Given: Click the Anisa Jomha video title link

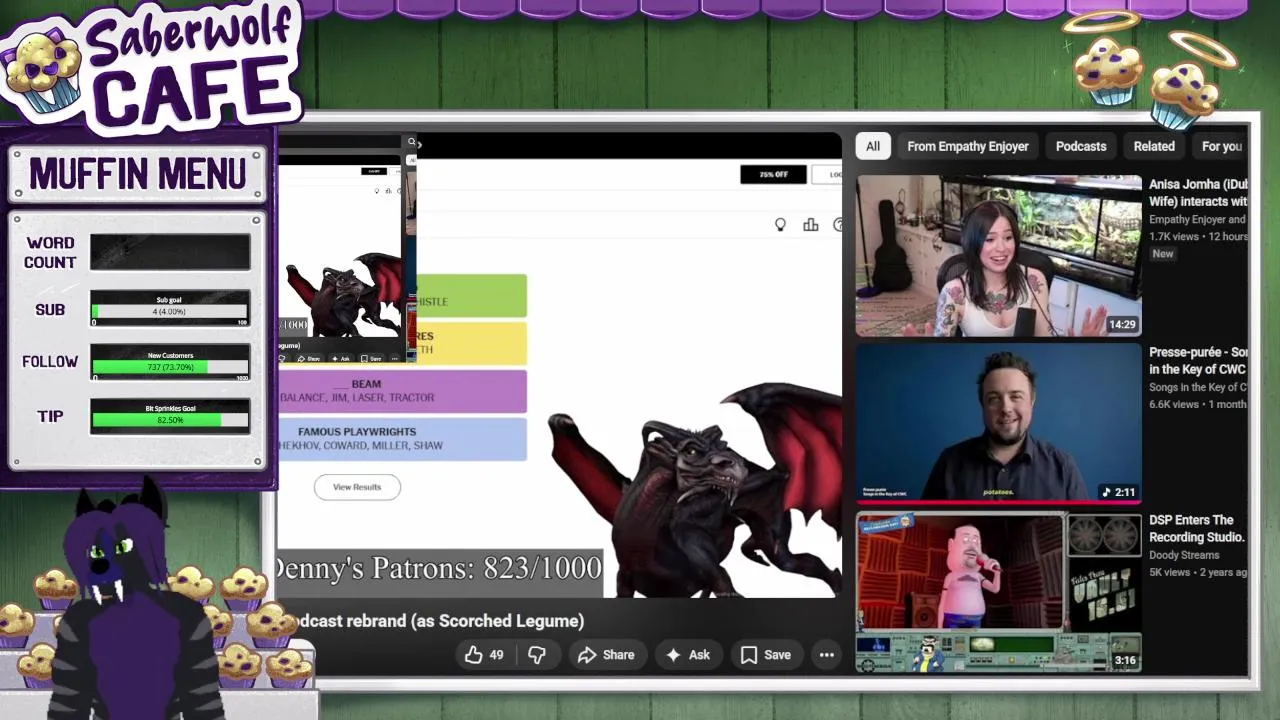Looking at the screenshot, I should 1198,192.
